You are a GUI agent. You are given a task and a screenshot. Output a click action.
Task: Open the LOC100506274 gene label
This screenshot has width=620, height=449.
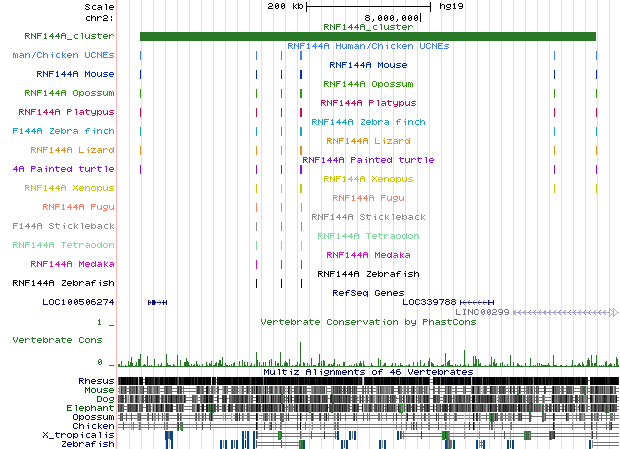tap(78, 301)
